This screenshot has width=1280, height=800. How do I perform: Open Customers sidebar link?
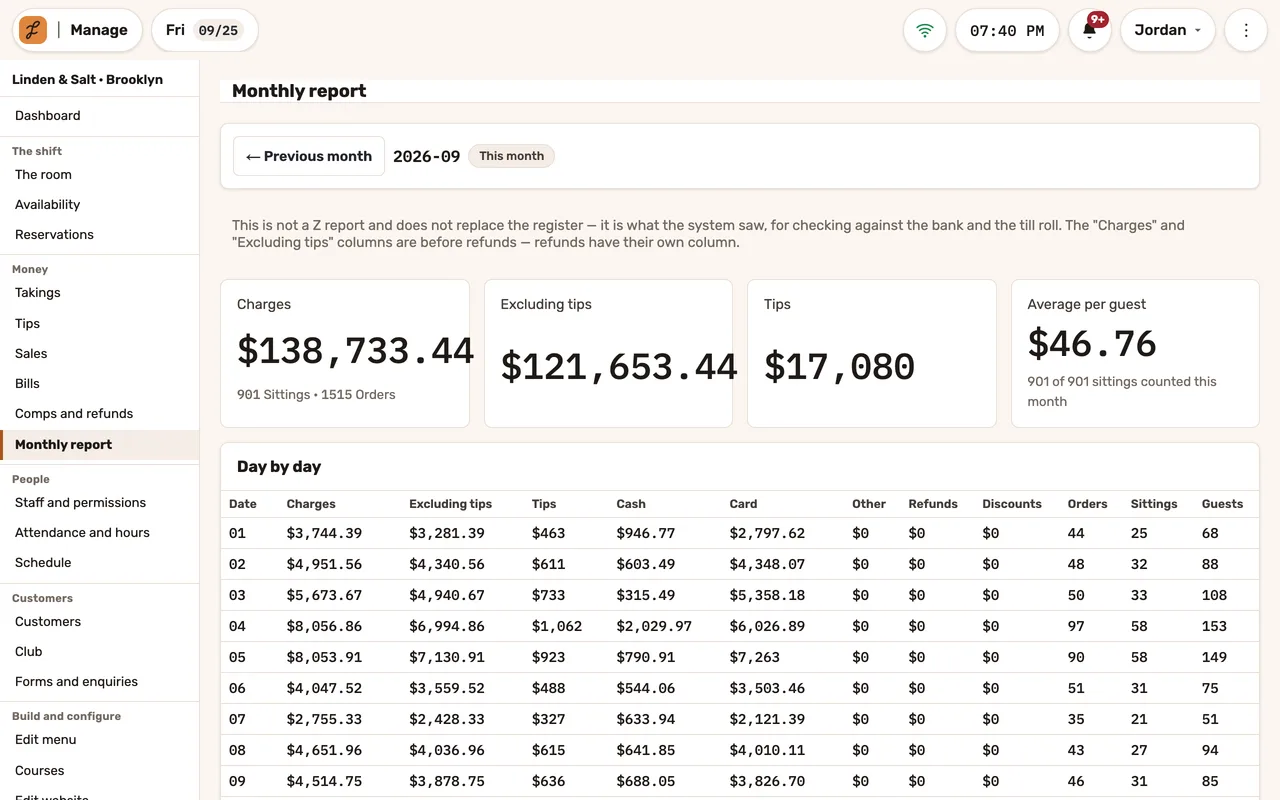(x=100, y=622)
